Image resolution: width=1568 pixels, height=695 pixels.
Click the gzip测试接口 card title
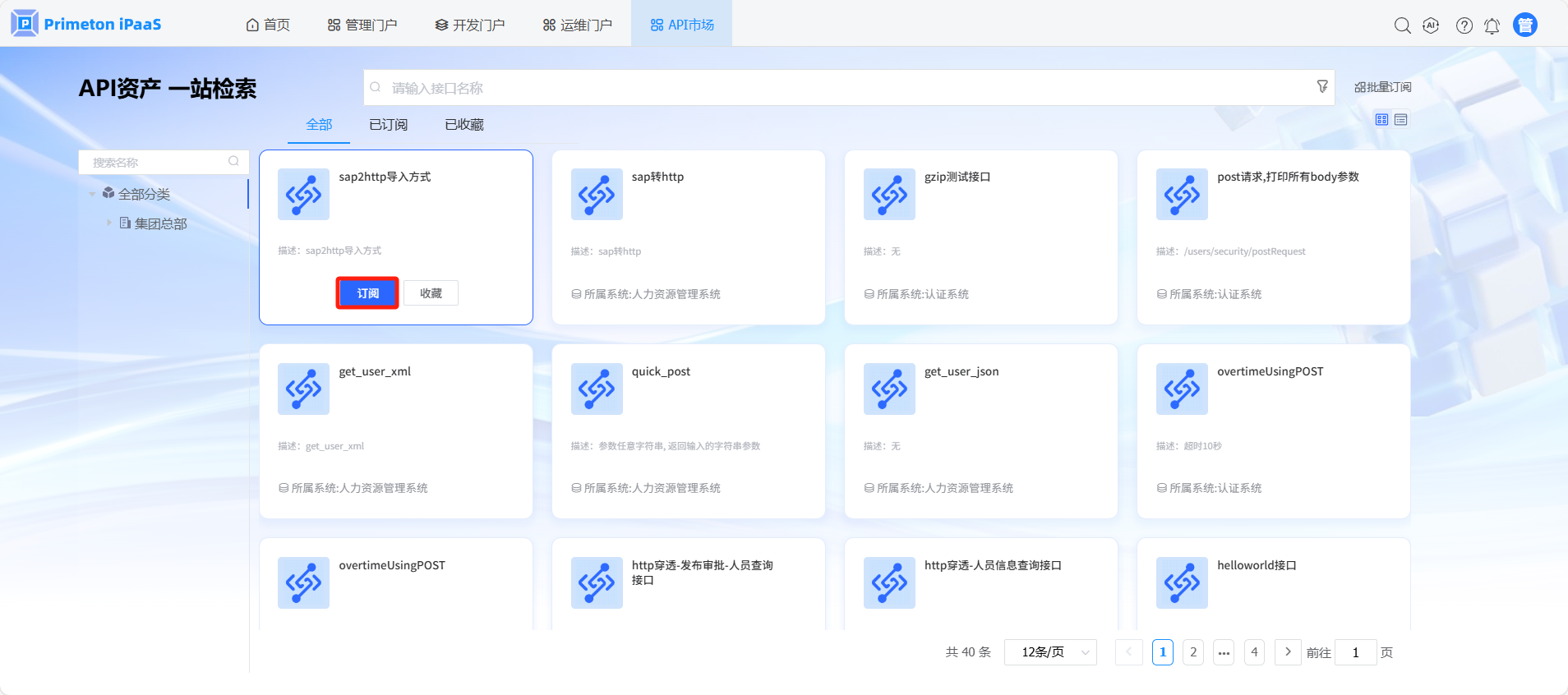click(x=957, y=177)
